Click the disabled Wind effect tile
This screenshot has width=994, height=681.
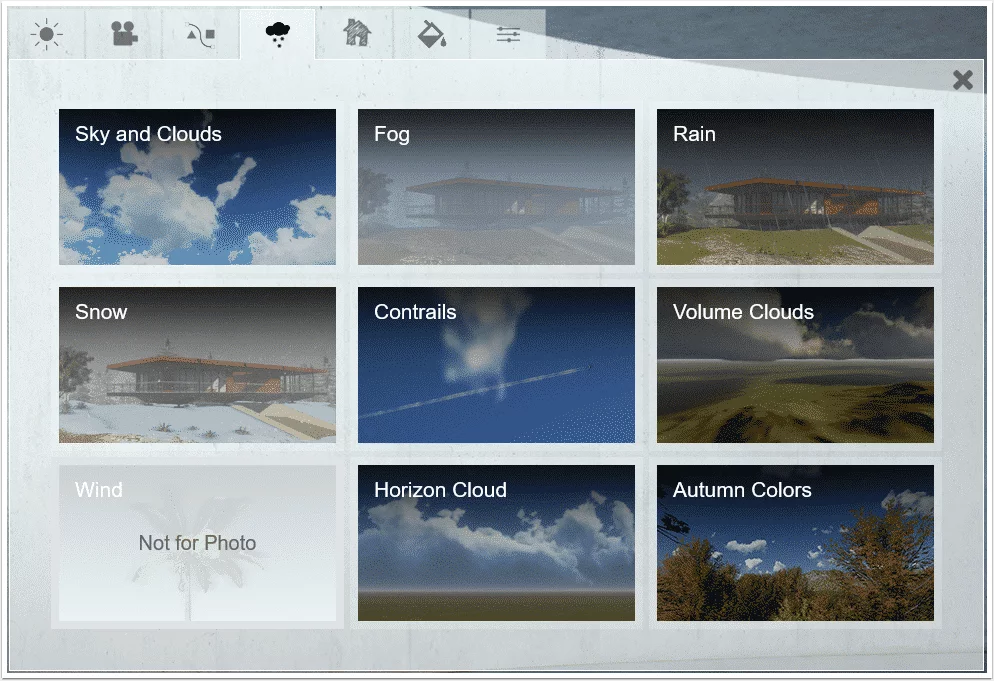point(197,543)
